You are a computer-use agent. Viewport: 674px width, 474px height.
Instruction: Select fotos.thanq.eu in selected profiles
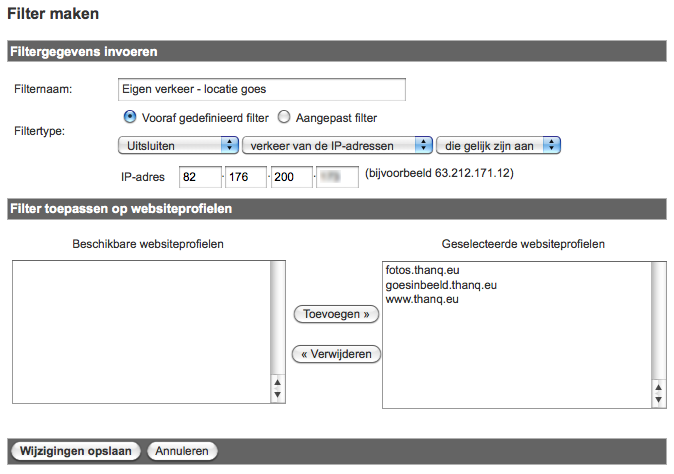tap(420, 270)
